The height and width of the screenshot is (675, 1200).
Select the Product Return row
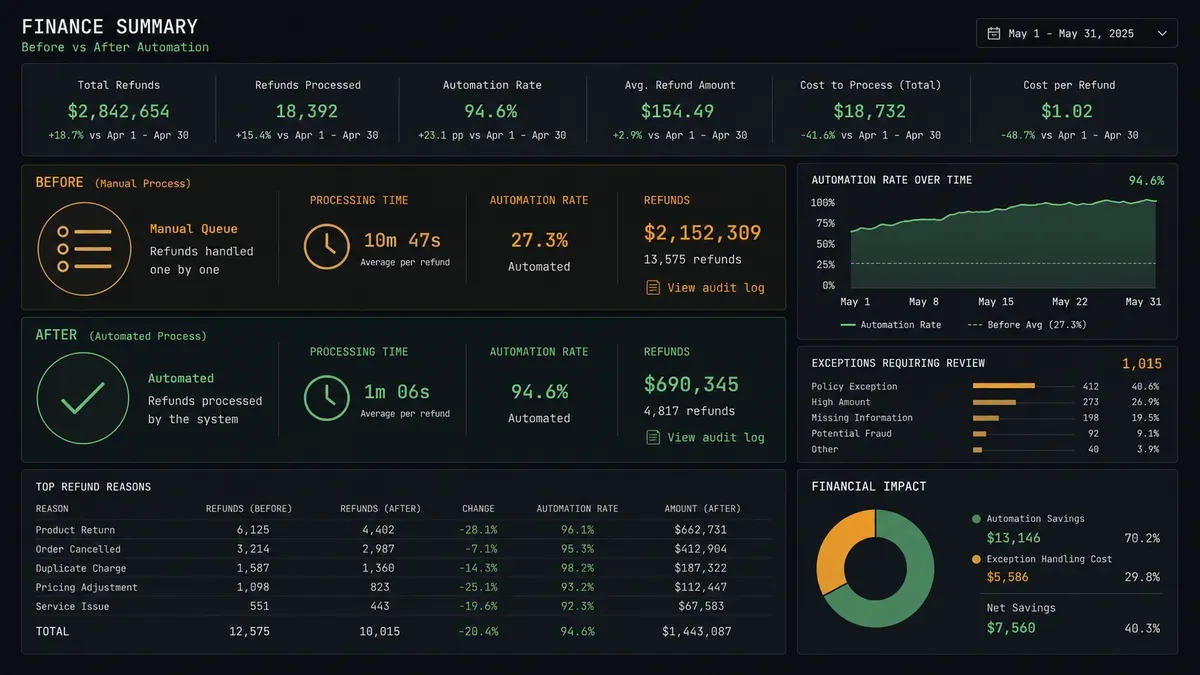click(x=403, y=530)
